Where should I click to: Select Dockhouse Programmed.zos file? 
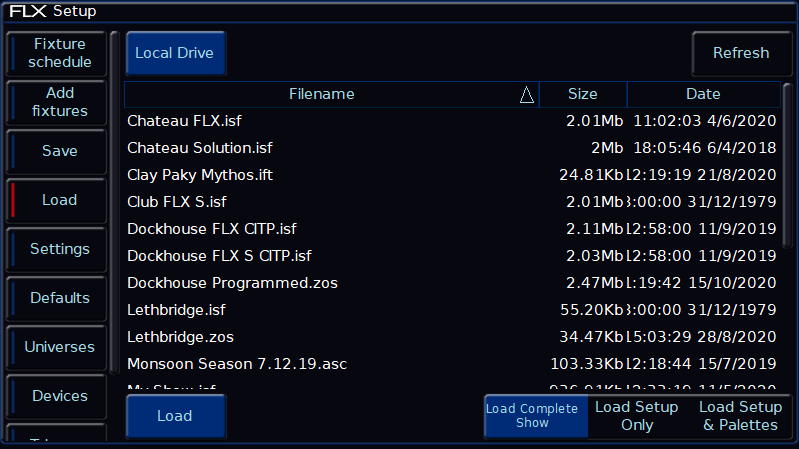point(451,283)
